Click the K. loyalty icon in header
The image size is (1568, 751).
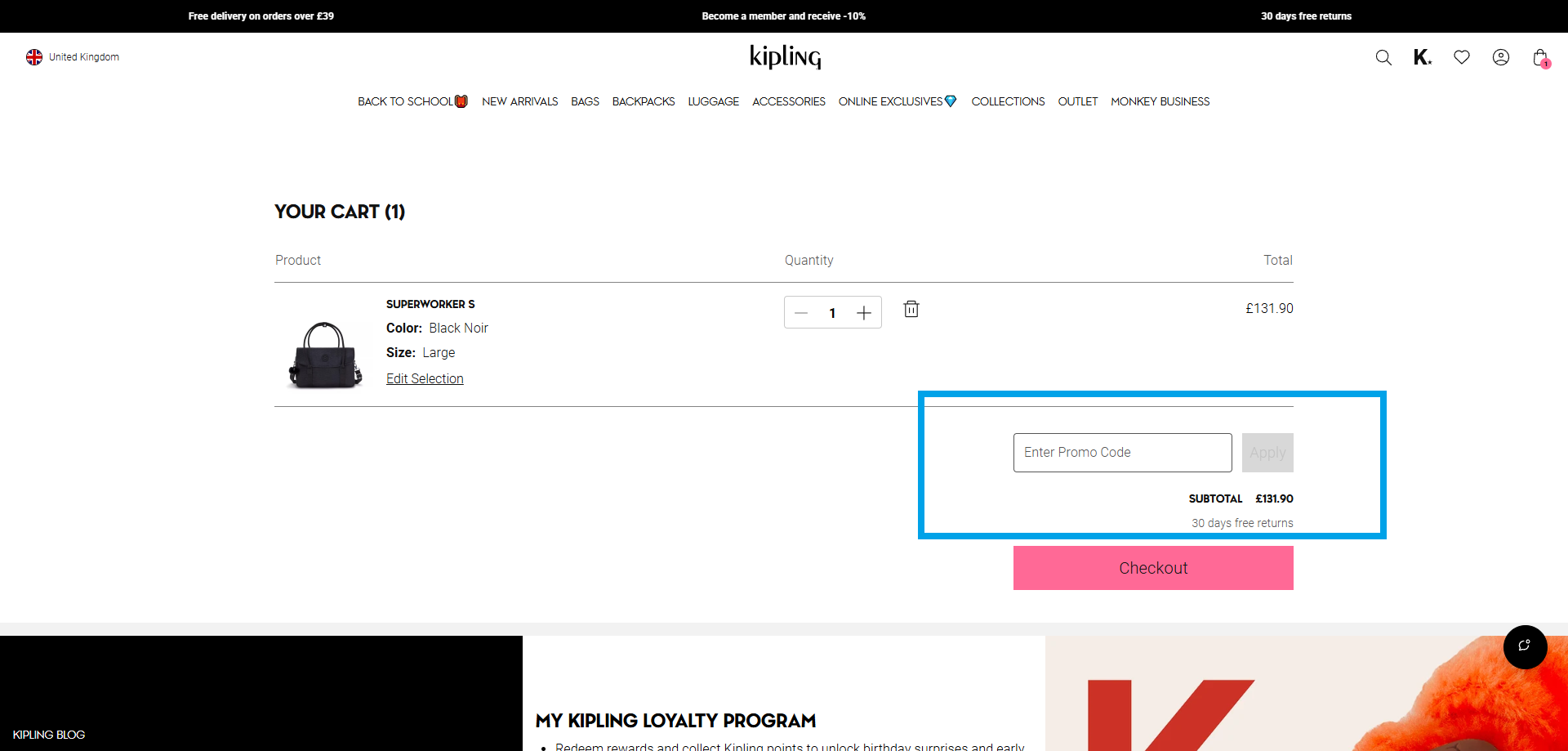(1423, 57)
